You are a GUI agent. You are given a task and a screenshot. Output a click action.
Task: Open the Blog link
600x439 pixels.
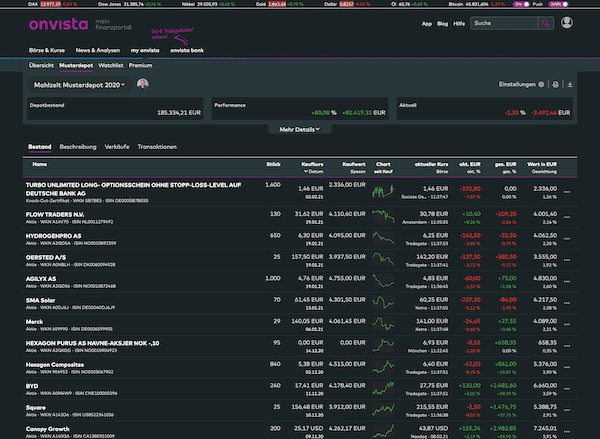pos(442,24)
